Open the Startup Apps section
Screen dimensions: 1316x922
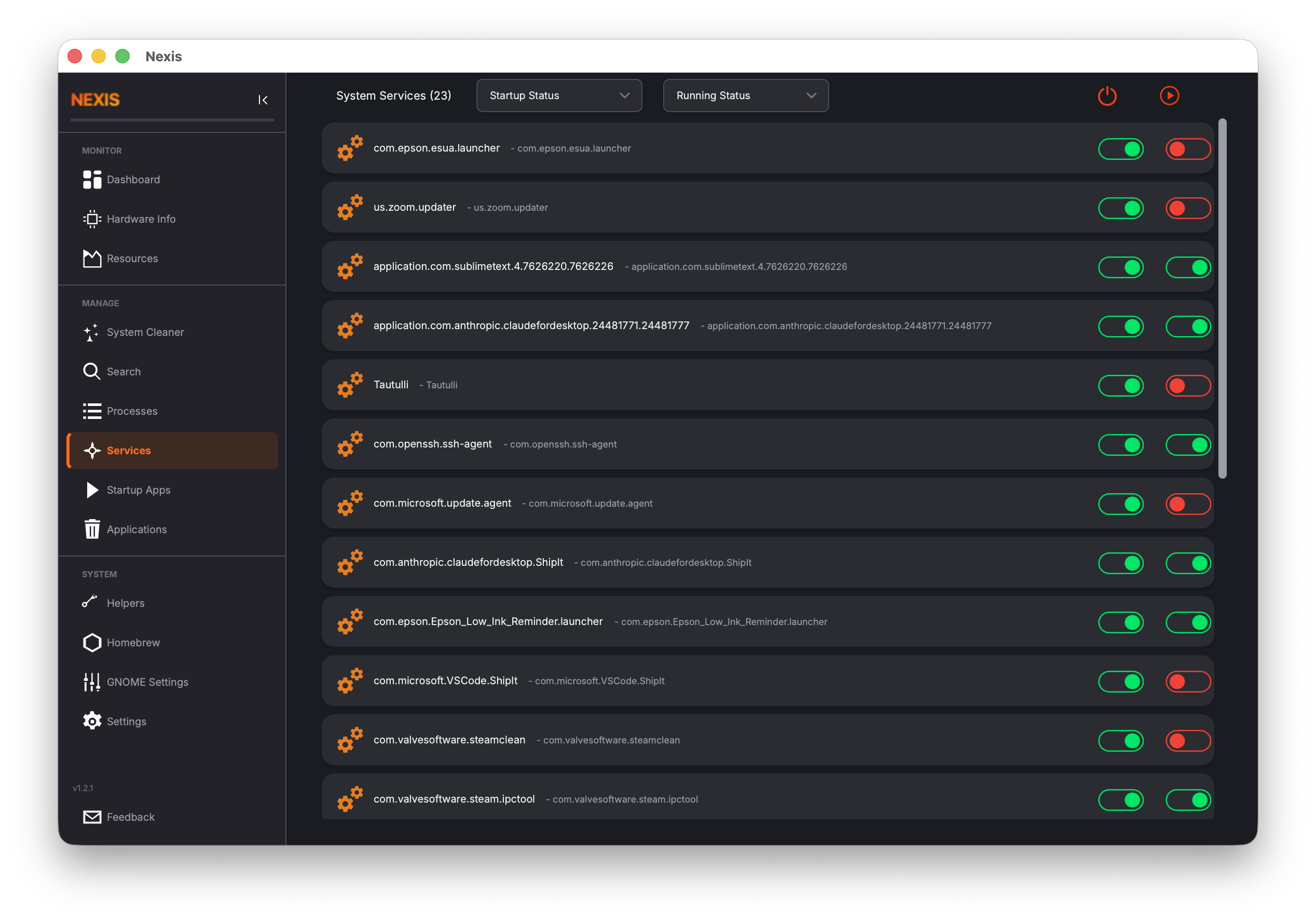(138, 490)
